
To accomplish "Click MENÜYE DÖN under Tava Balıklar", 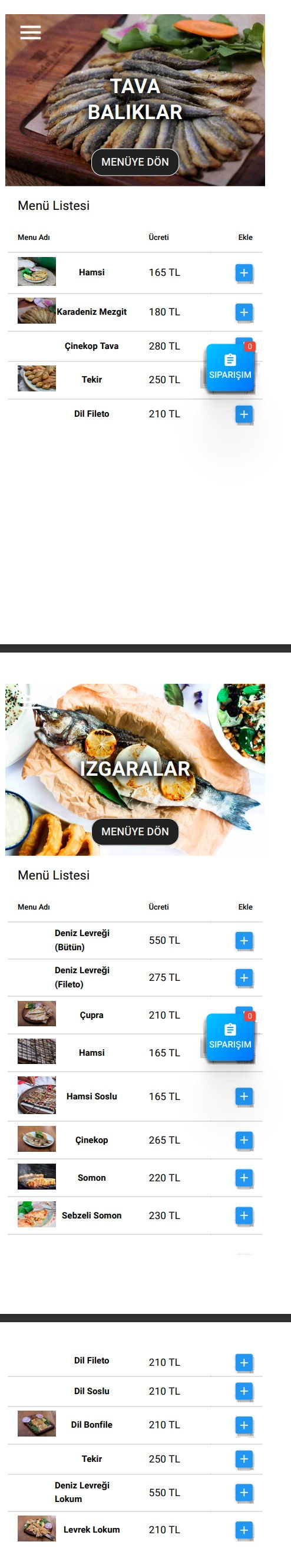I will pos(135,162).
